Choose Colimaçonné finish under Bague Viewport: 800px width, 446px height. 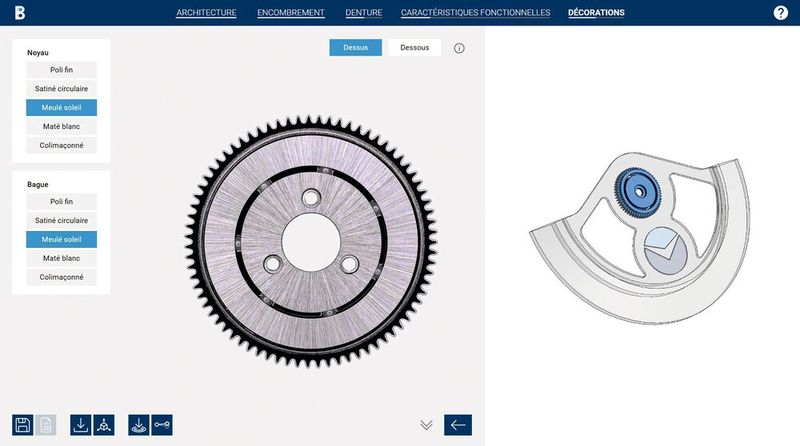pyautogui.click(x=61, y=277)
